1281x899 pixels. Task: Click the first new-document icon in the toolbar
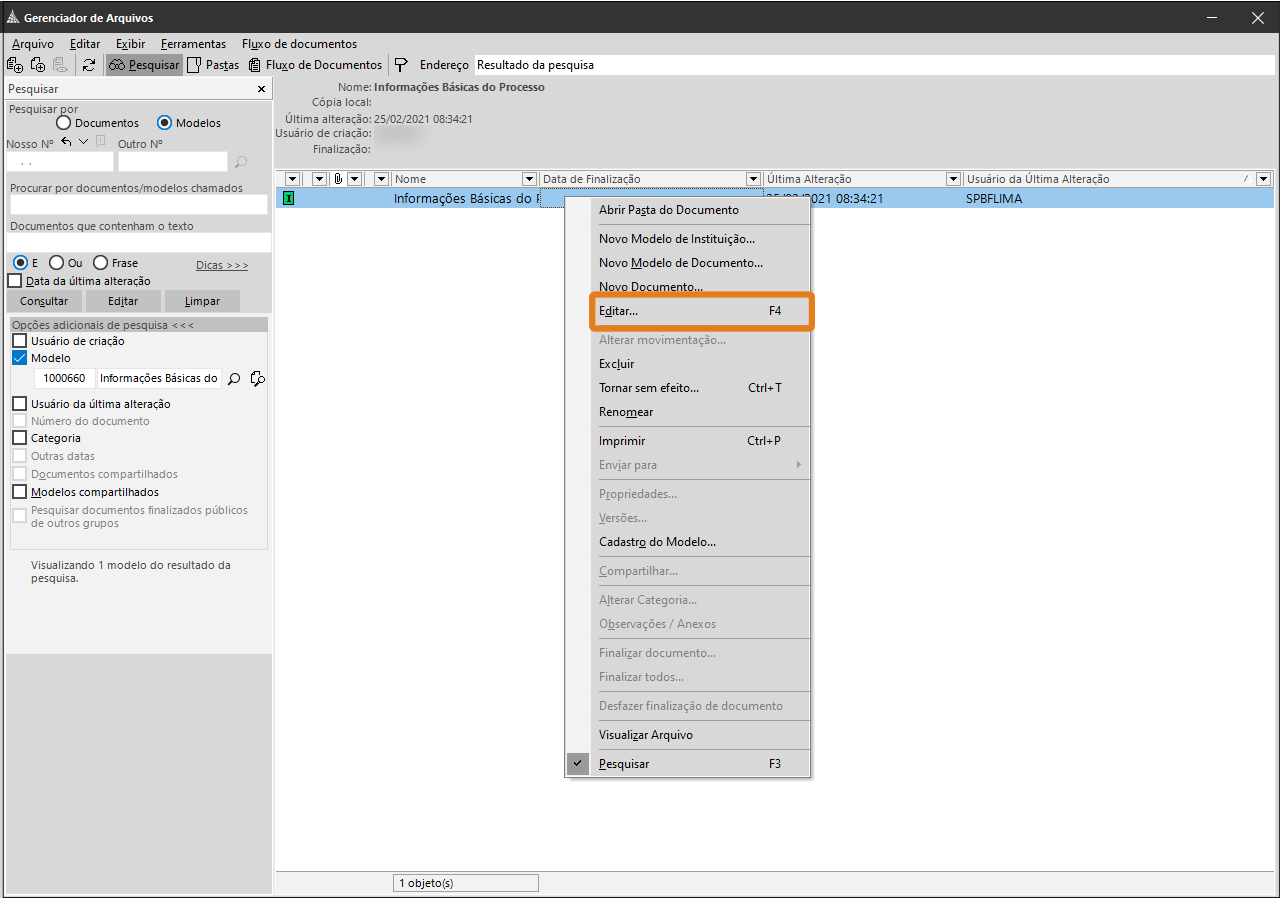pyautogui.click(x=15, y=65)
